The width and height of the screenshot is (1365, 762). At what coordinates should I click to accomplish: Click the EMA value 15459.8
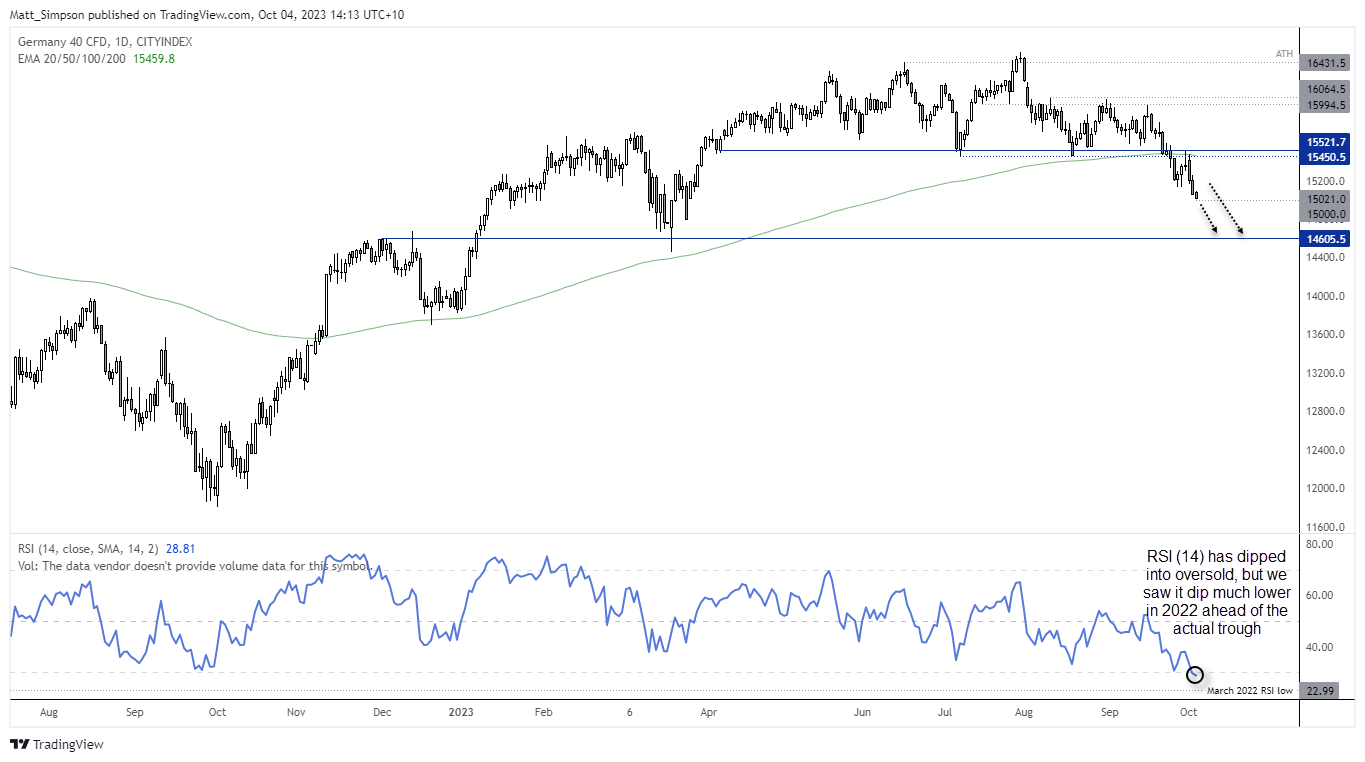[154, 59]
